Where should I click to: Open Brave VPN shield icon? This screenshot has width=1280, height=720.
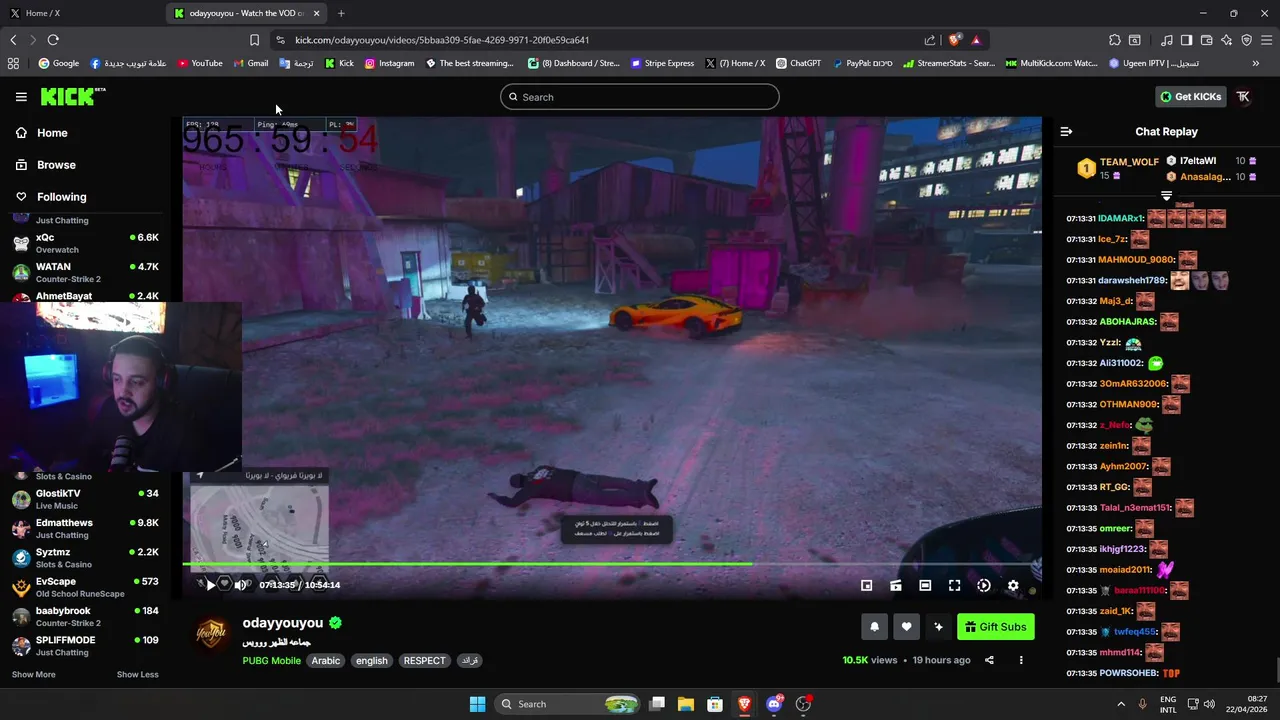(x=1246, y=40)
